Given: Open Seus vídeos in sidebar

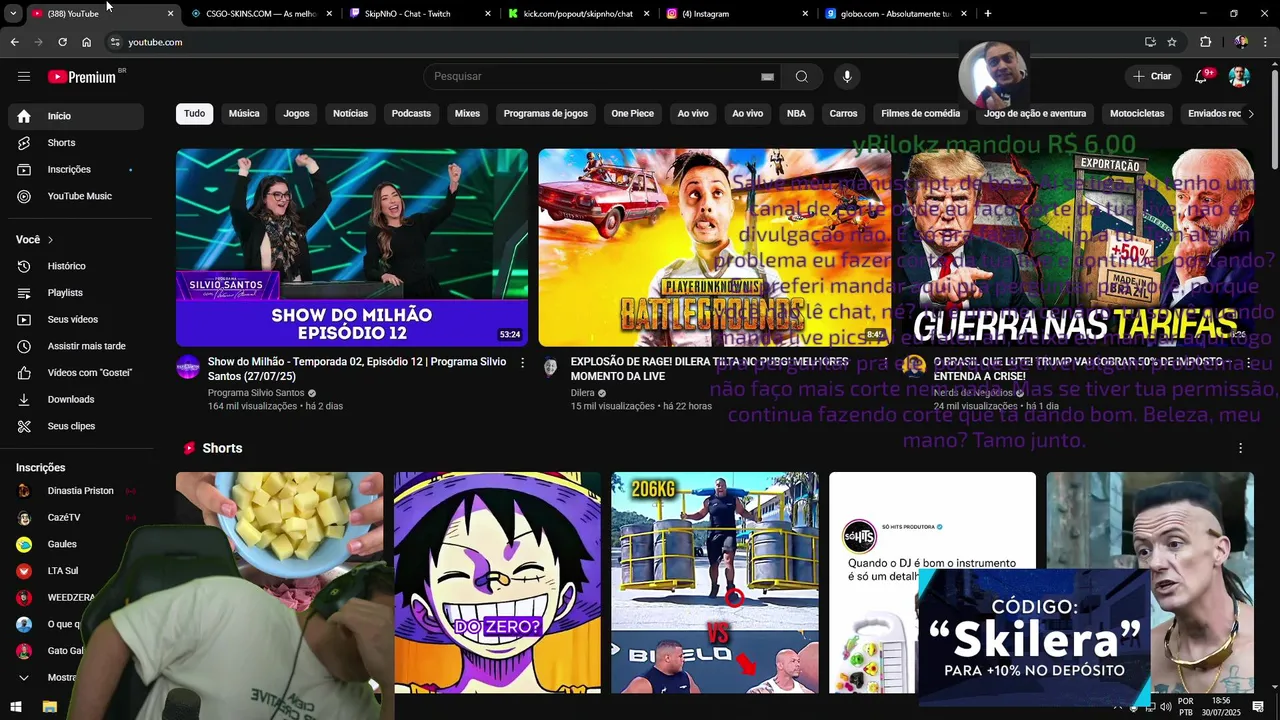Looking at the screenshot, I should [76, 320].
